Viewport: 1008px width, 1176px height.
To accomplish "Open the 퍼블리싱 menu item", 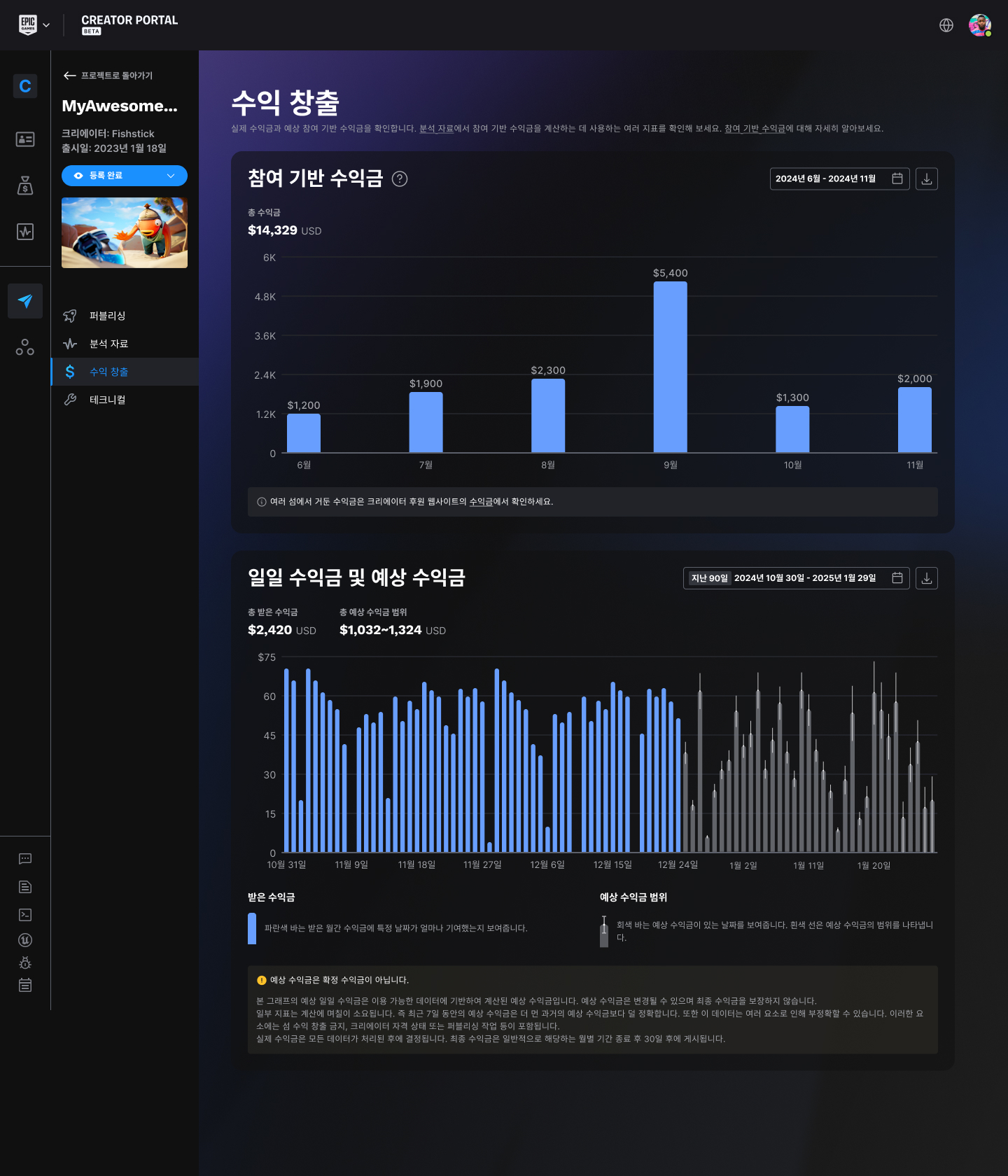I will (125, 316).
